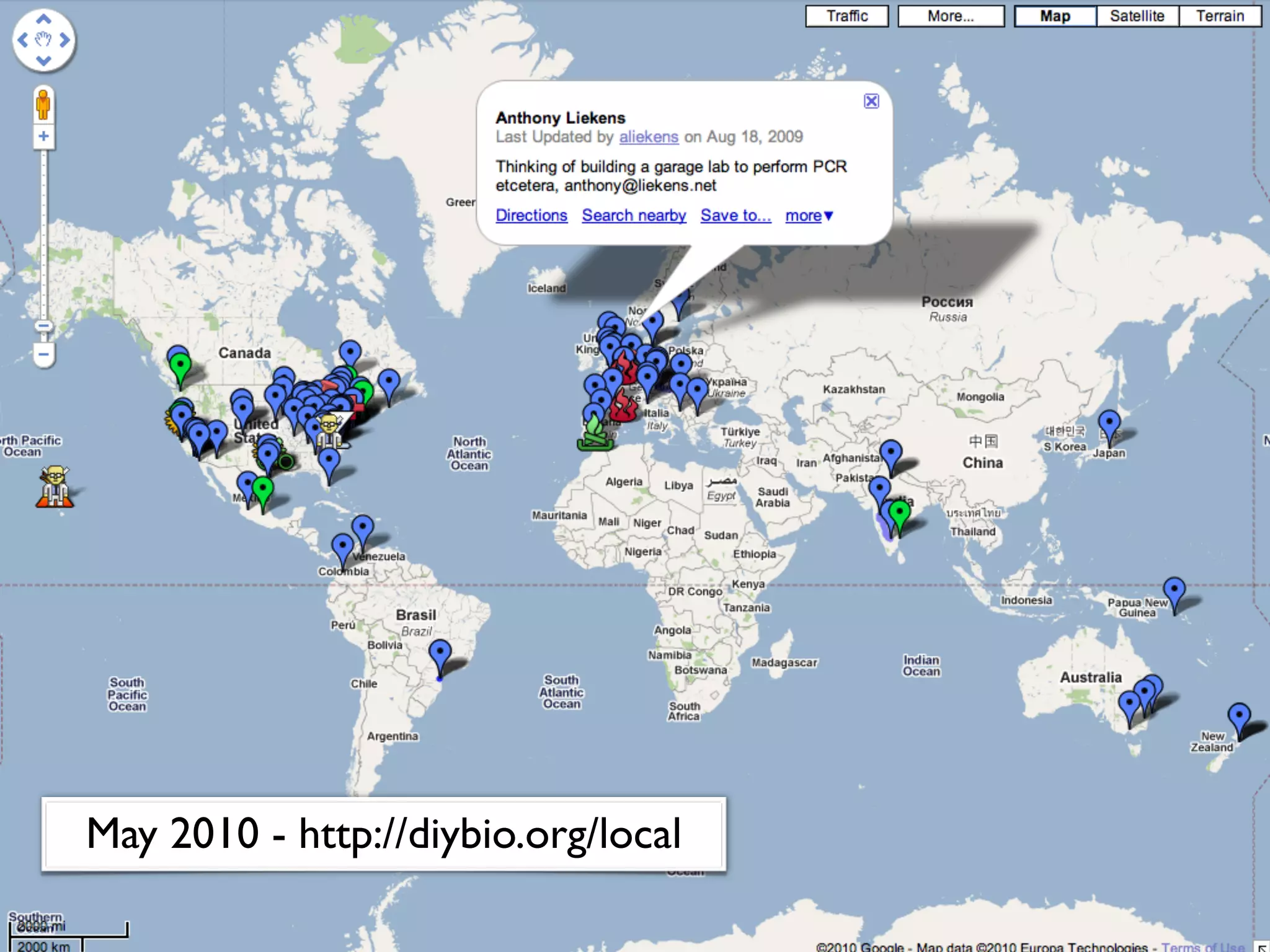
Task: Click the zoom slider handle
Action: click(x=43, y=326)
